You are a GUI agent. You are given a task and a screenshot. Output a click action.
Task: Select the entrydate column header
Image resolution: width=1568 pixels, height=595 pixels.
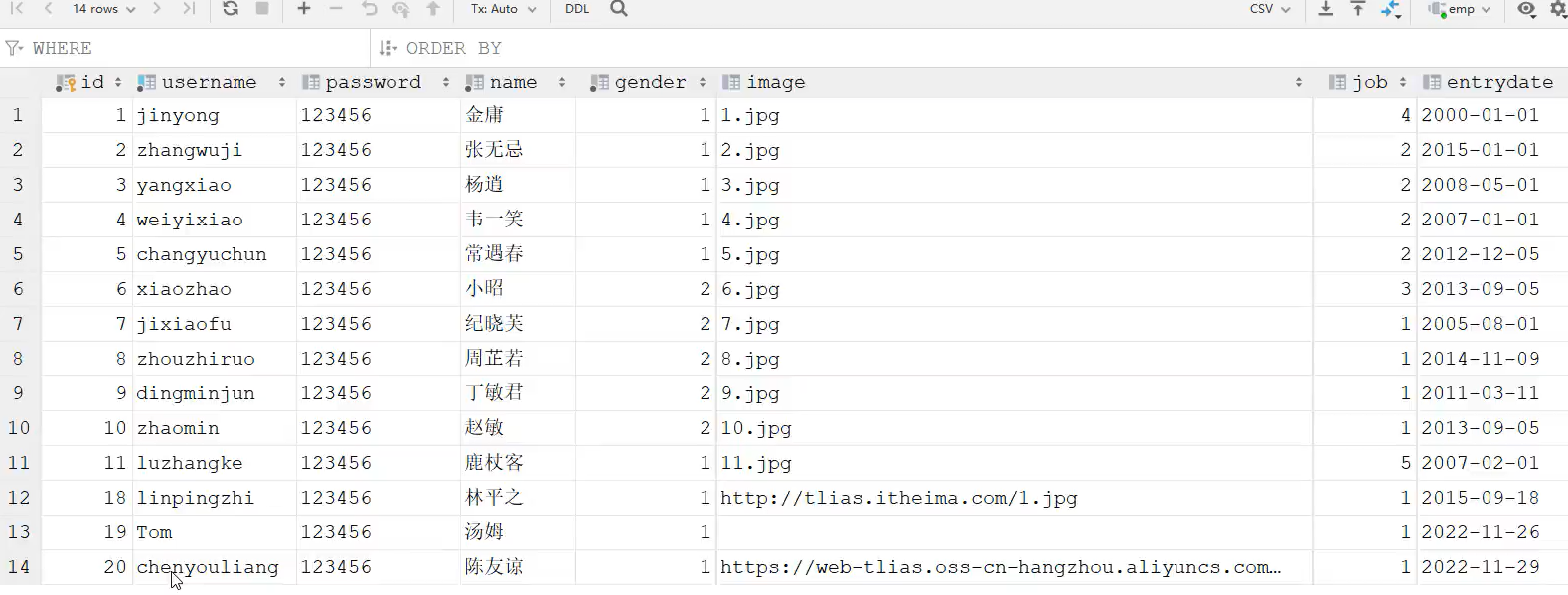(1491, 83)
